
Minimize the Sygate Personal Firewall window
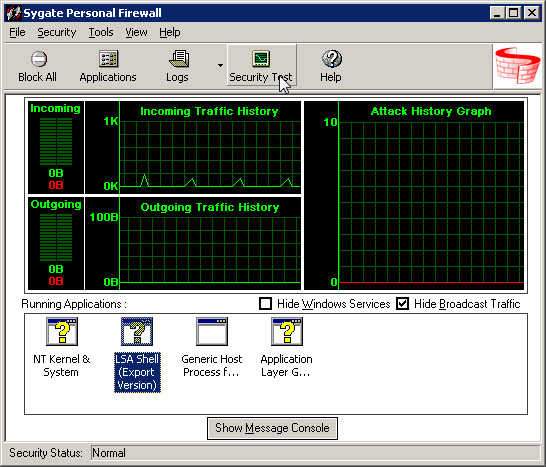coord(497,13)
